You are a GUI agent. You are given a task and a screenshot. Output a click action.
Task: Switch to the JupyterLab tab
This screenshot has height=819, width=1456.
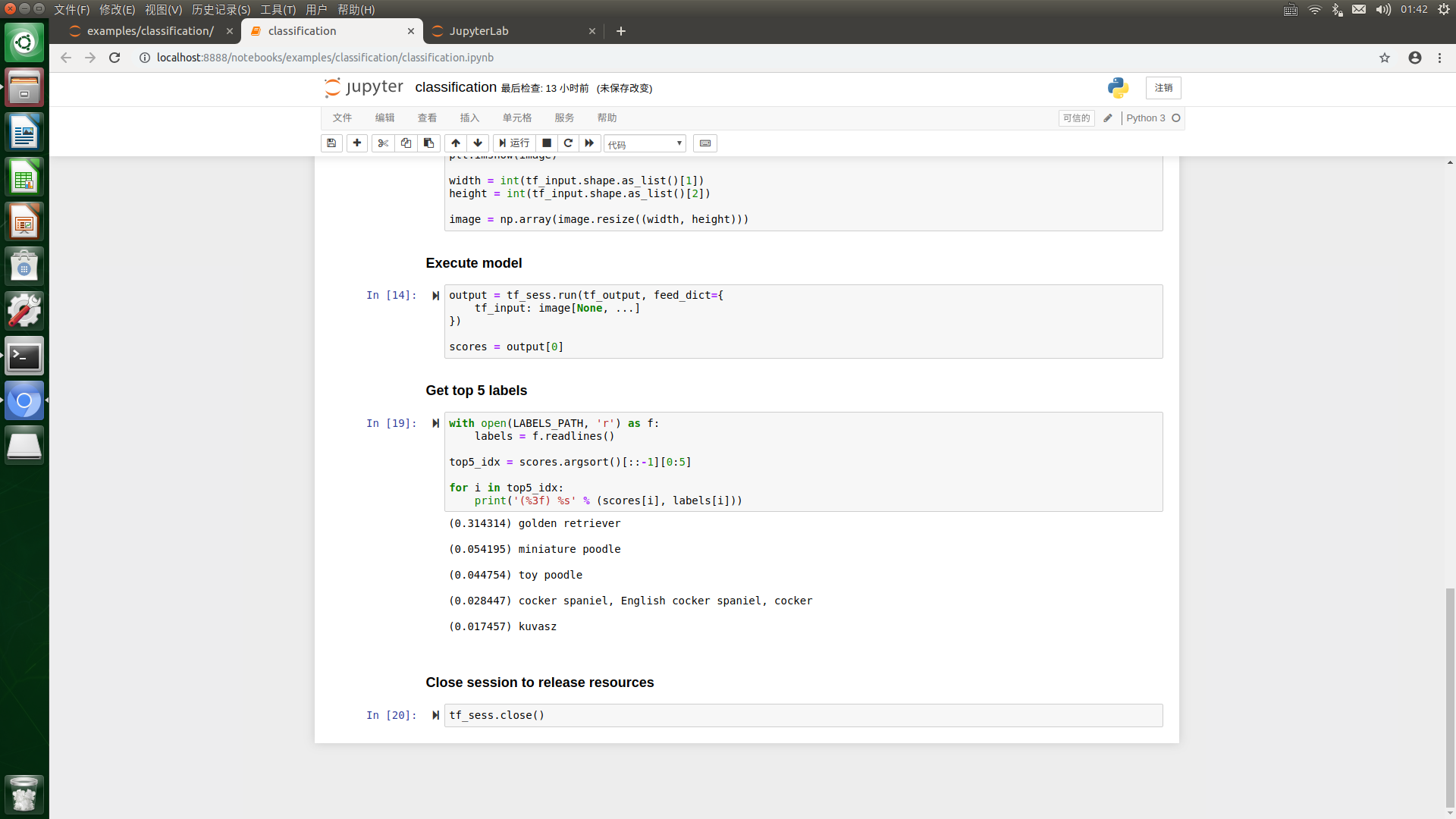click(480, 31)
